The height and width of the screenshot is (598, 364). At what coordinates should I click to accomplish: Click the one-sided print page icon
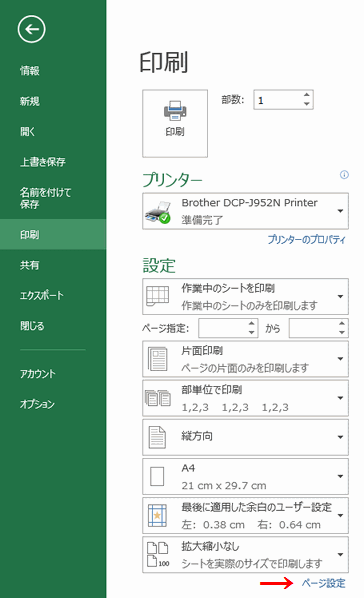[158, 358]
